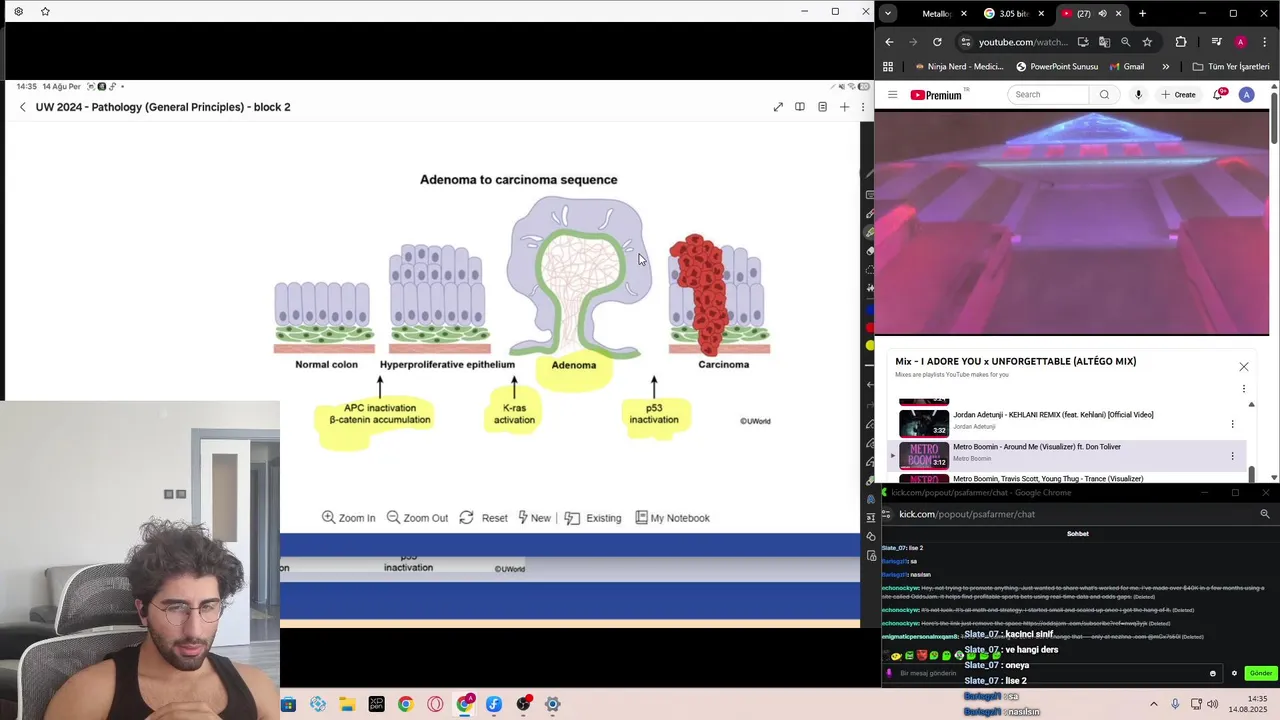Open zoom magnifier icon in YouTube address bar
The width and height of the screenshot is (1280, 720).
point(1126,42)
